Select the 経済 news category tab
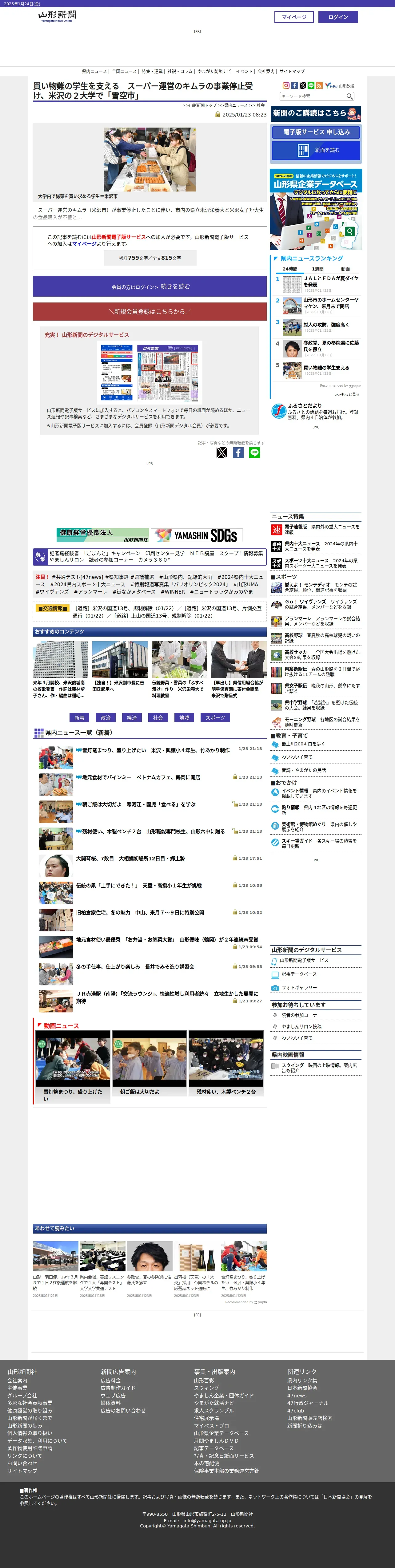Viewport: 395px width, 1568px height. [x=132, y=718]
